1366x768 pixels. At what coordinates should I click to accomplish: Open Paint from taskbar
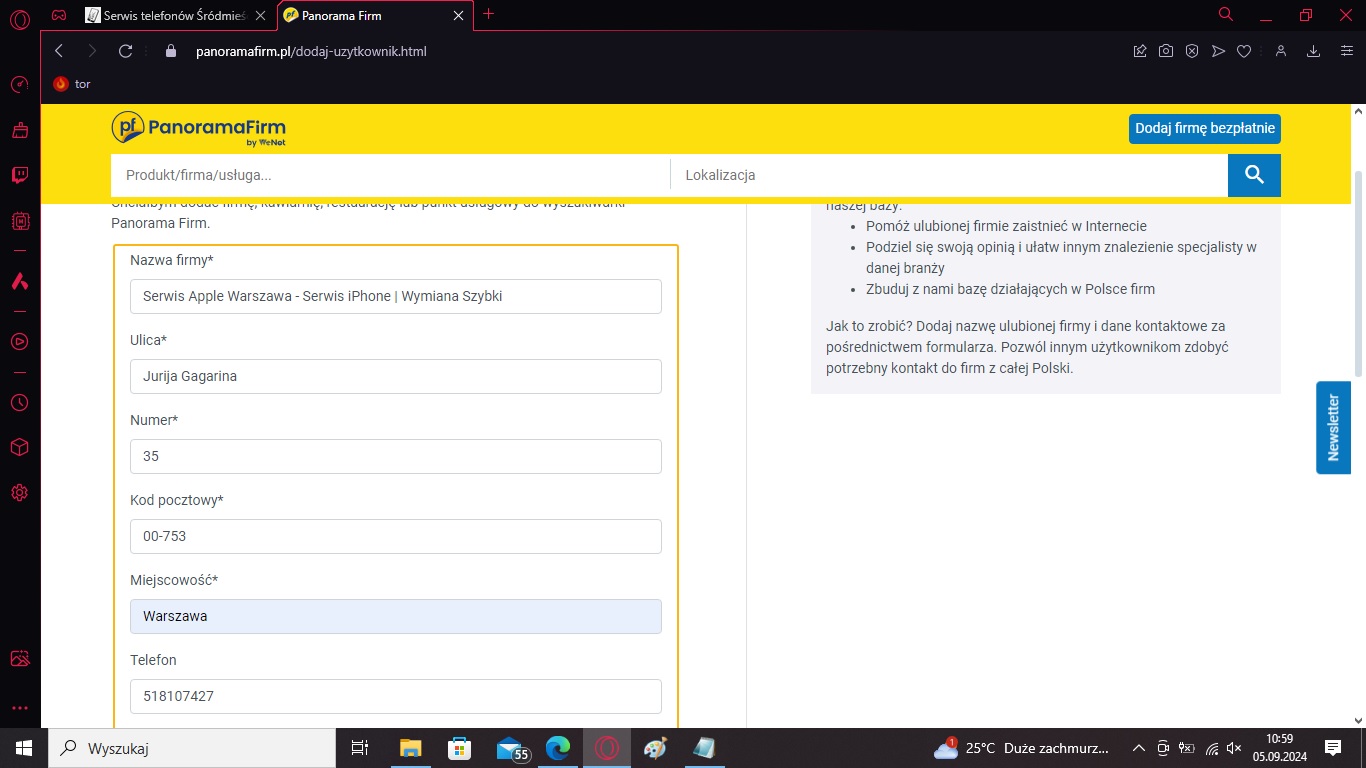655,748
